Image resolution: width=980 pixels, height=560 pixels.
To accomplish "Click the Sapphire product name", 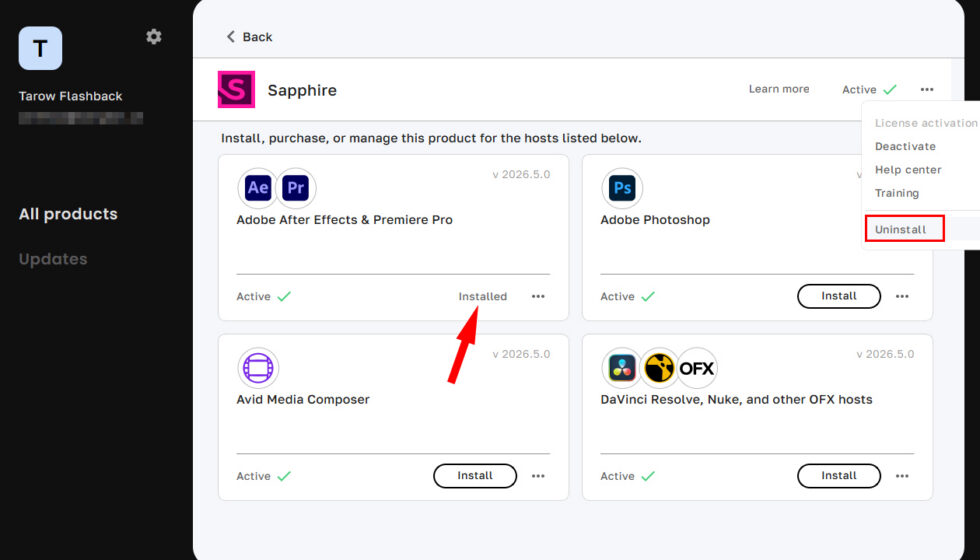I will (x=302, y=90).
